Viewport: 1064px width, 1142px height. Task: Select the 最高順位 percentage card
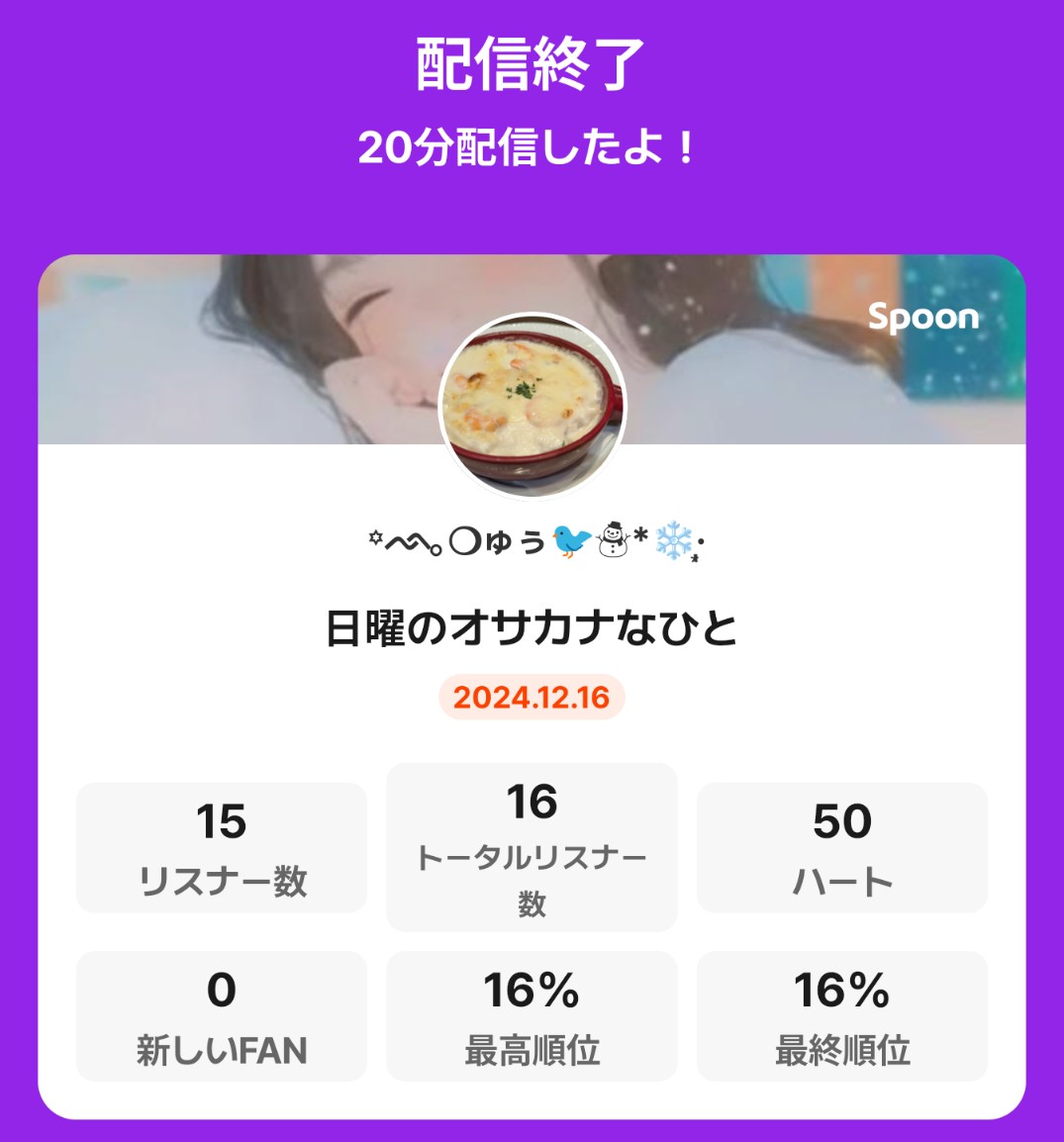click(532, 1016)
